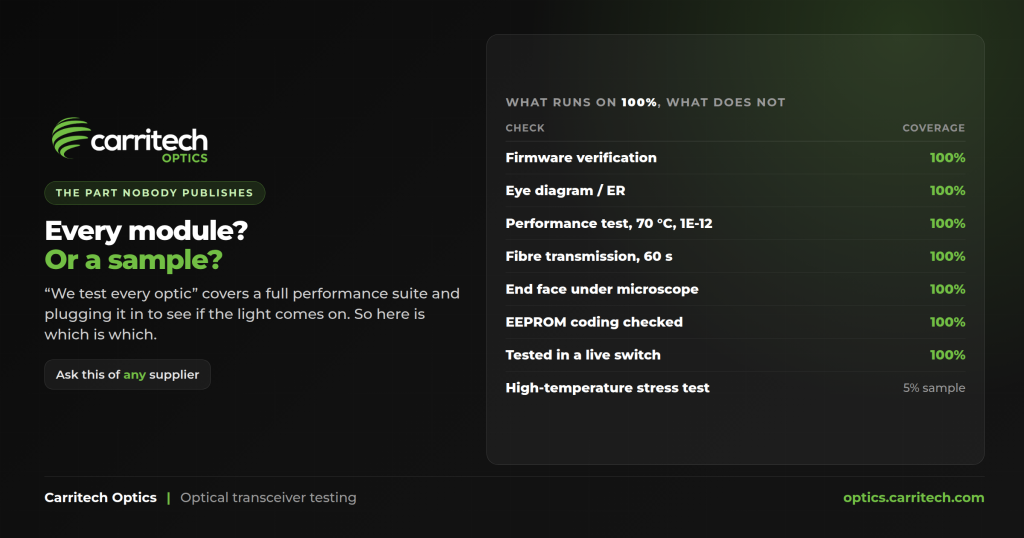Click the 100% value for Tested in a live switch
Viewport: 1024px width, 538px height.
click(948, 355)
